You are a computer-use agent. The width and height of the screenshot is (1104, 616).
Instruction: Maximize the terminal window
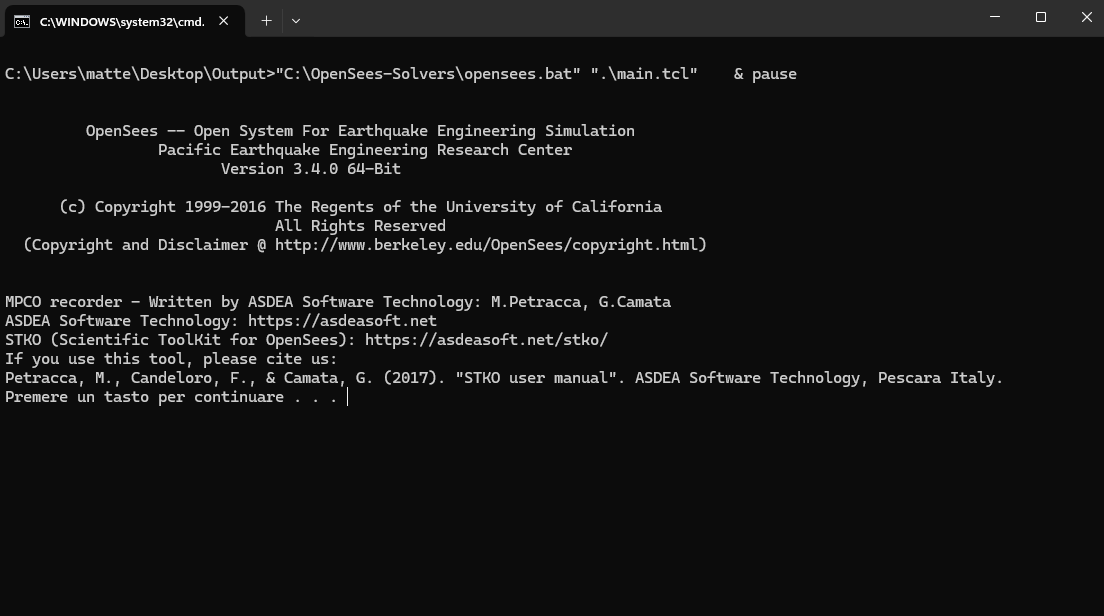(1041, 17)
